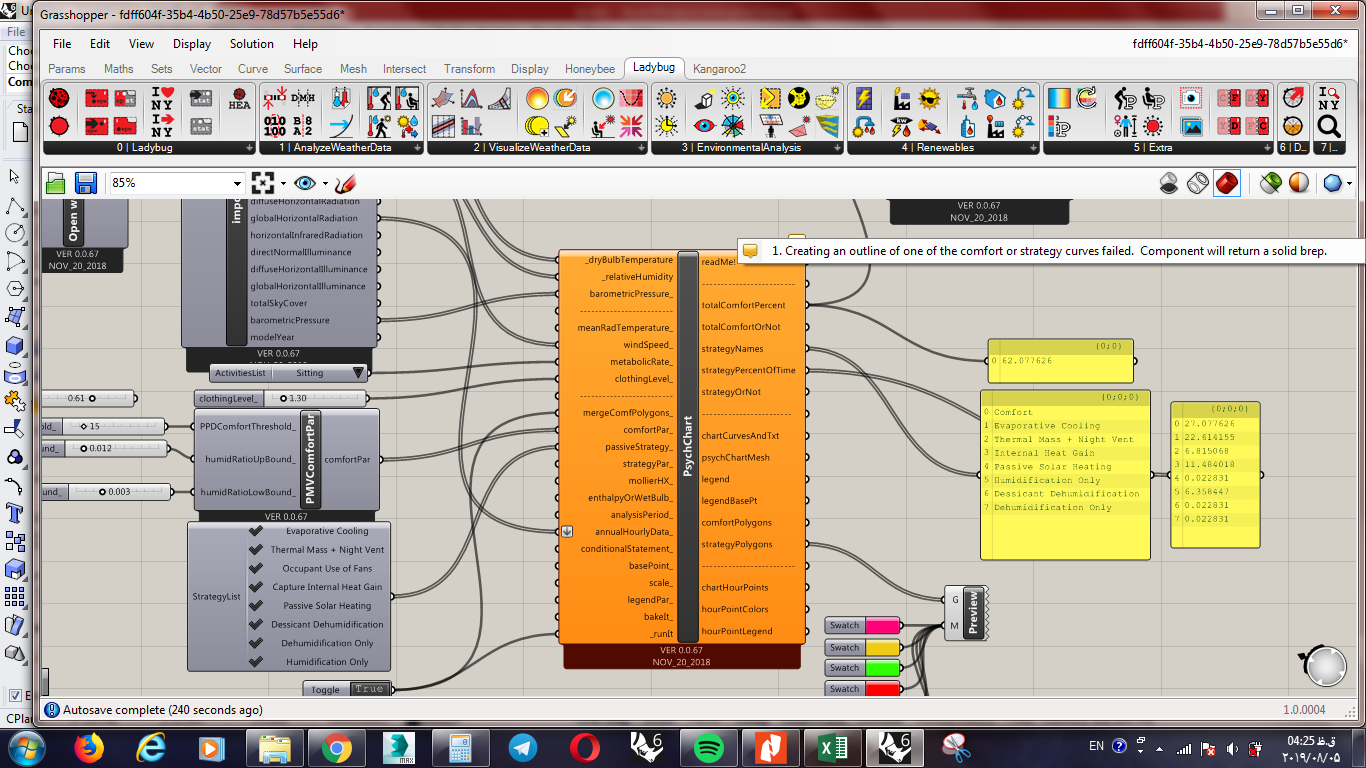Click the Grasshopper canvas navigation compass
The width and height of the screenshot is (1366, 768).
pyautogui.click(x=1326, y=667)
